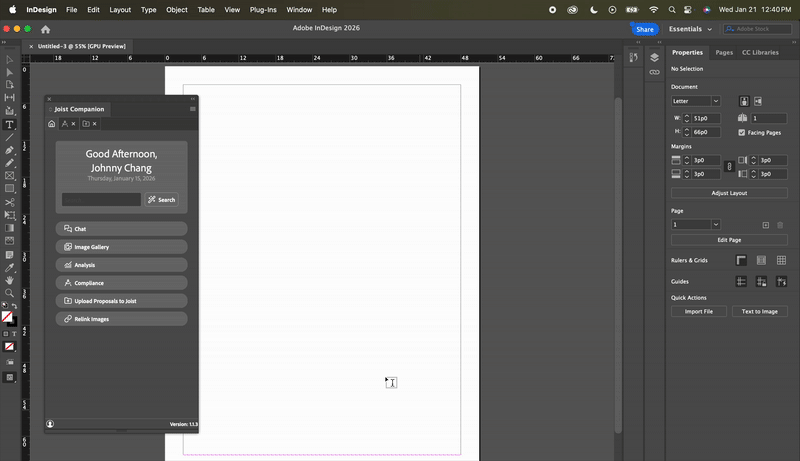Switch to the Pages tab
The height and width of the screenshot is (461, 800).
point(723,53)
